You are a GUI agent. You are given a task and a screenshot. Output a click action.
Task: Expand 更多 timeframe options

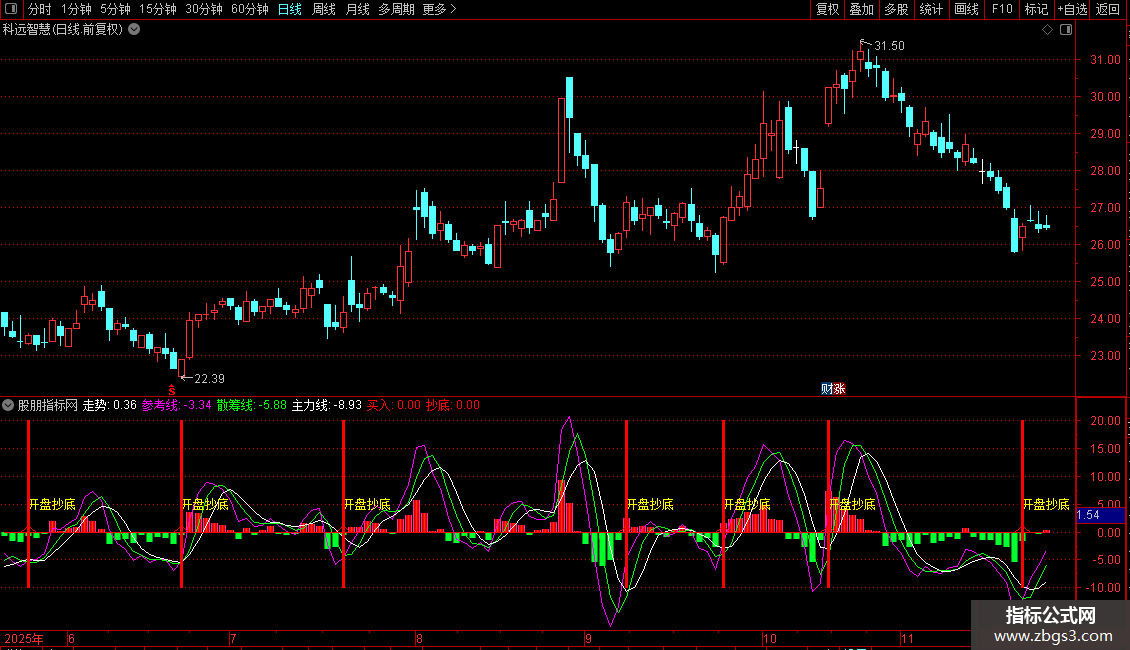pyautogui.click(x=440, y=9)
